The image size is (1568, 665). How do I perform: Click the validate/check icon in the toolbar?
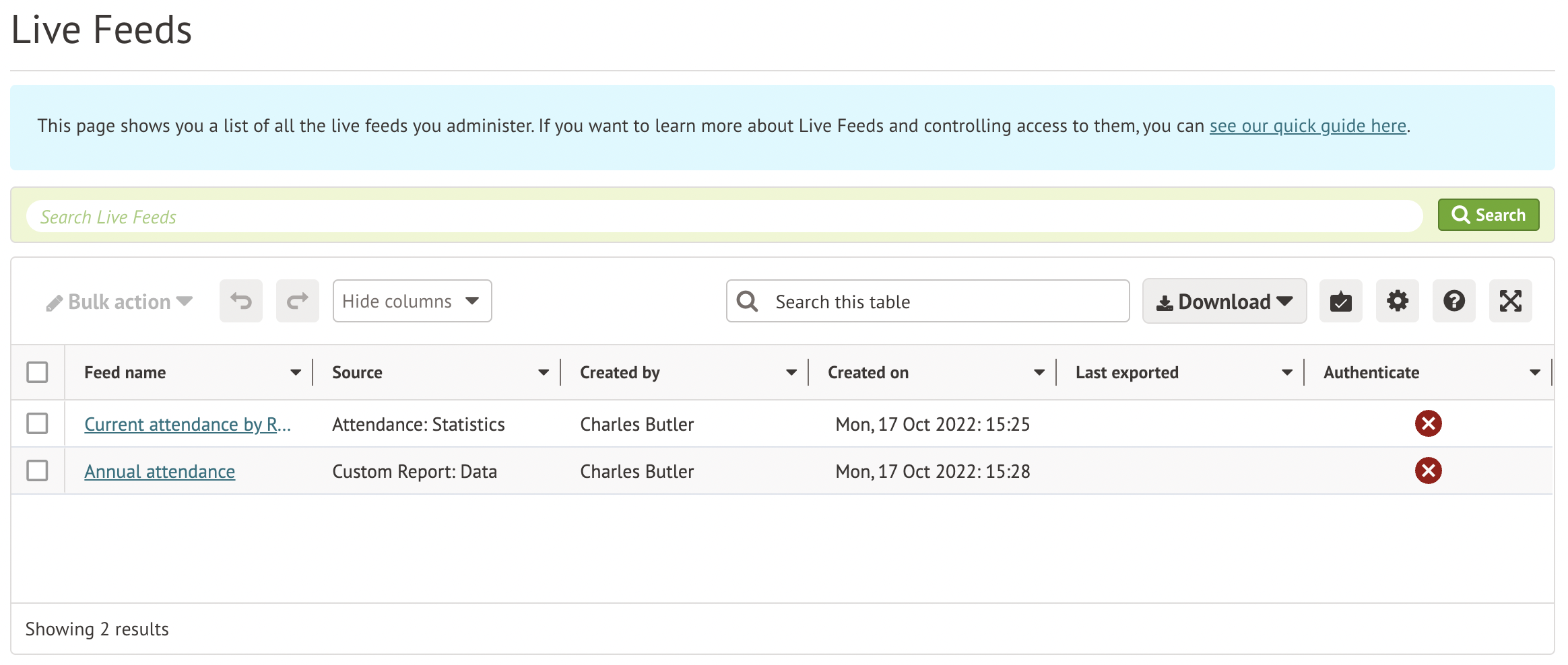pos(1340,301)
